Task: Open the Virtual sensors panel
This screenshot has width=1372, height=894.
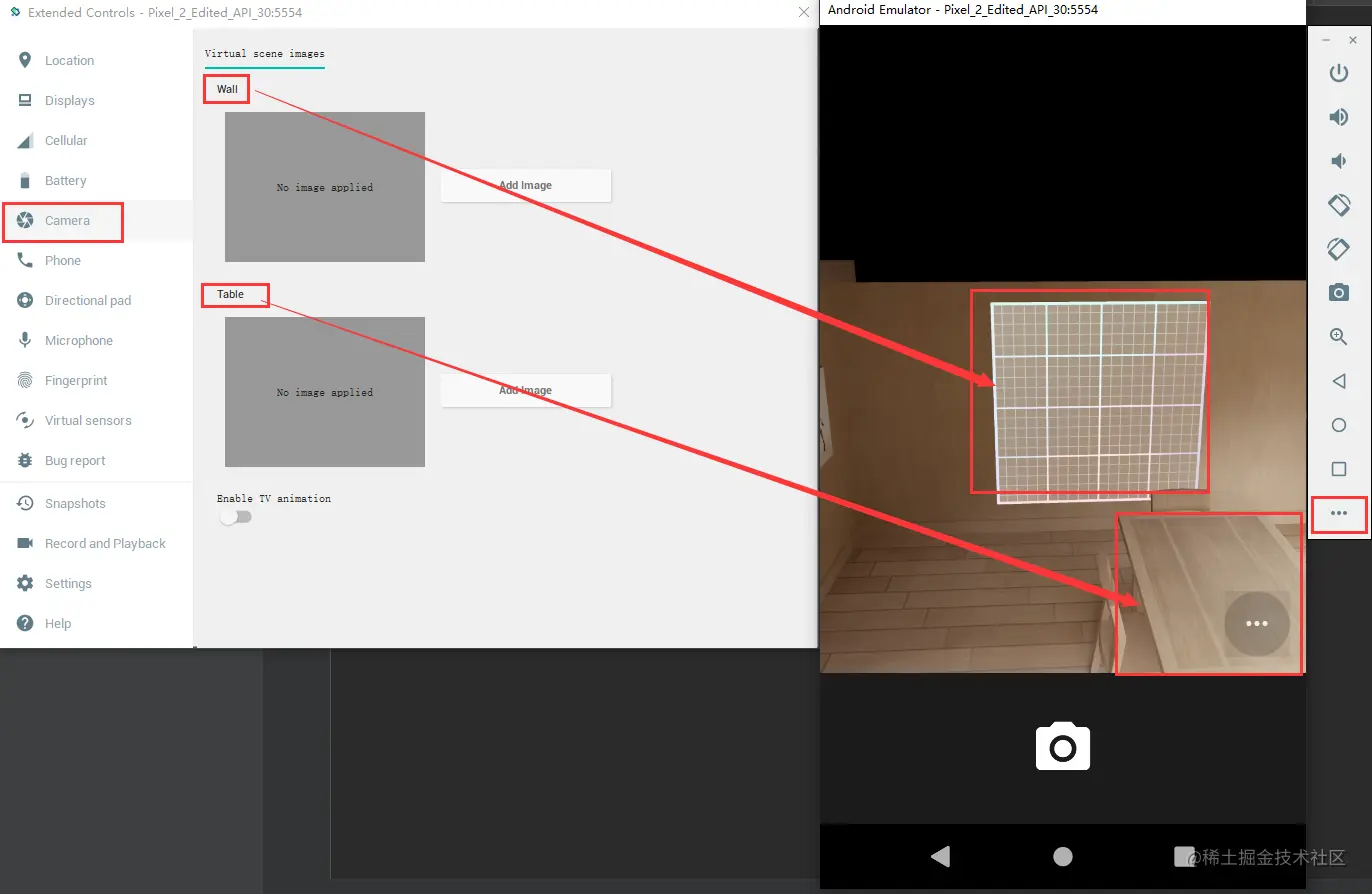Action: [88, 420]
